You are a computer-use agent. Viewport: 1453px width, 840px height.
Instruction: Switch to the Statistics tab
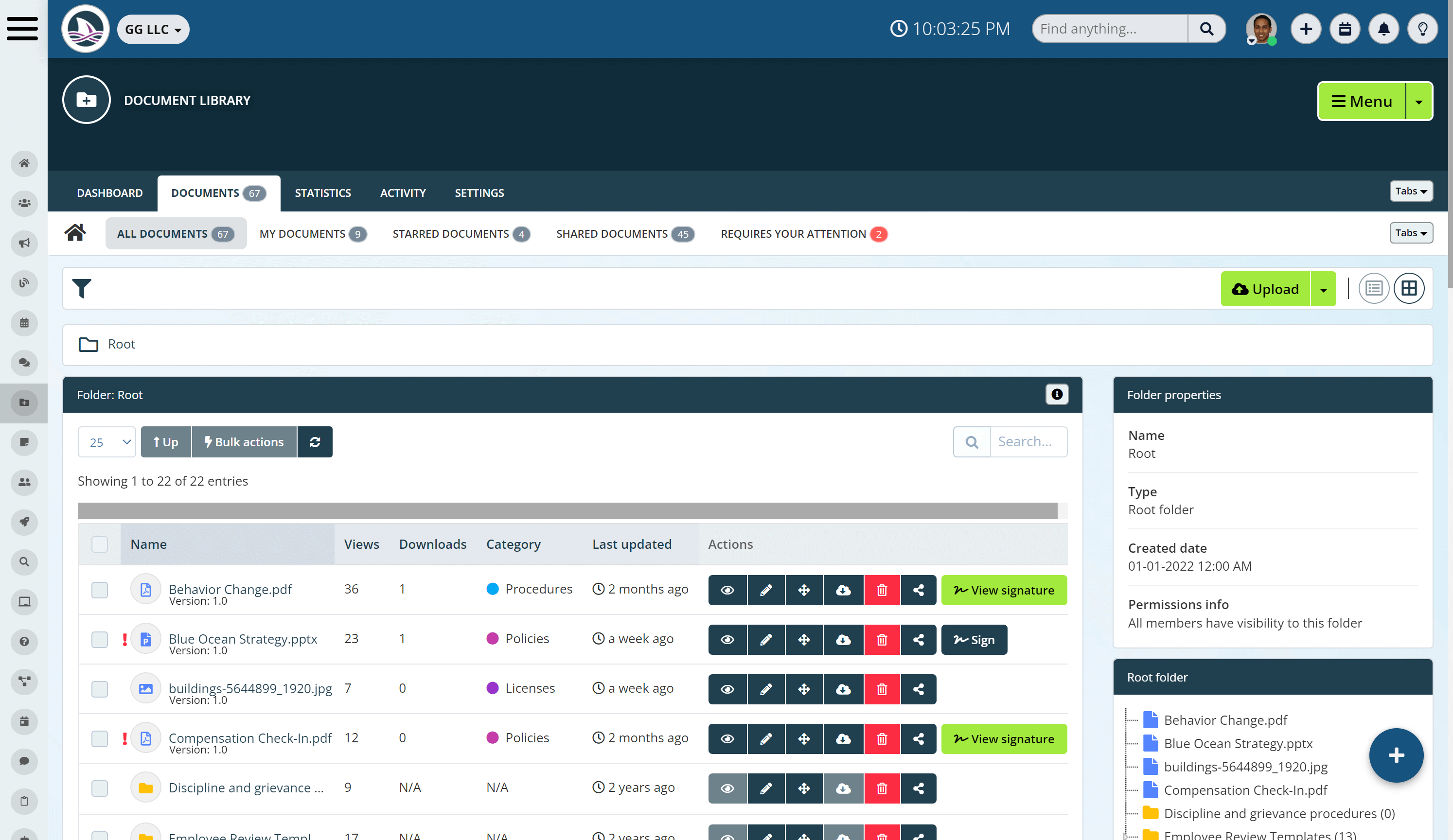click(323, 193)
